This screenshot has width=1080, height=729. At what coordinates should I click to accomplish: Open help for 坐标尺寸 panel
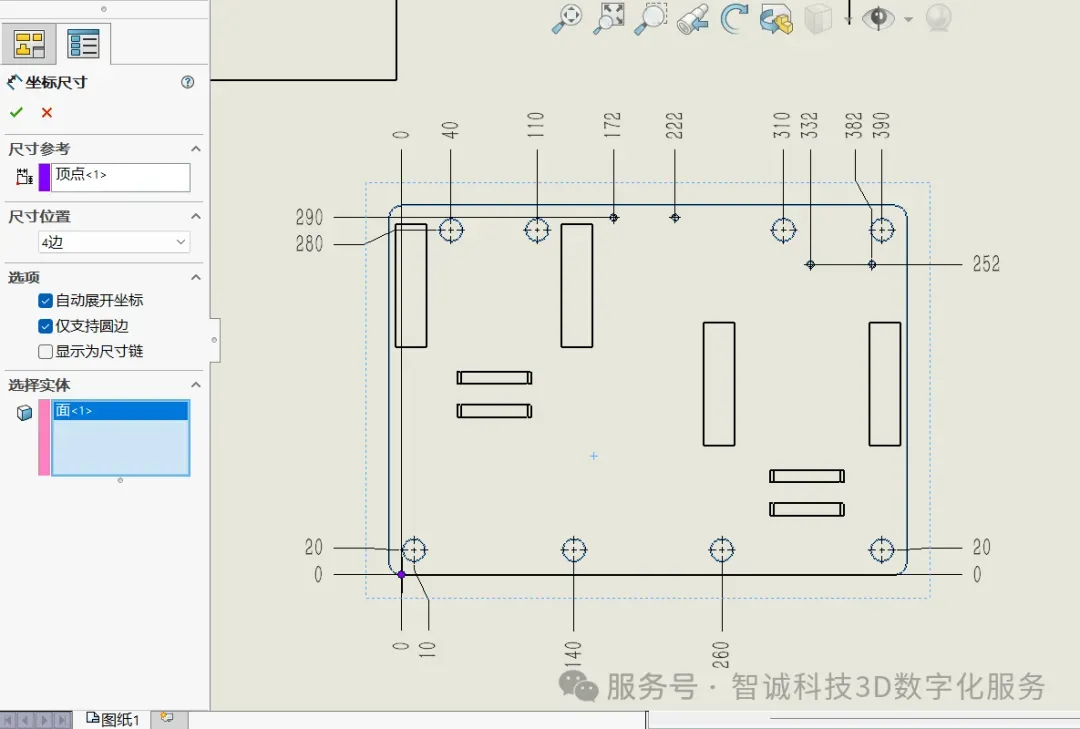click(x=187, y=82)
